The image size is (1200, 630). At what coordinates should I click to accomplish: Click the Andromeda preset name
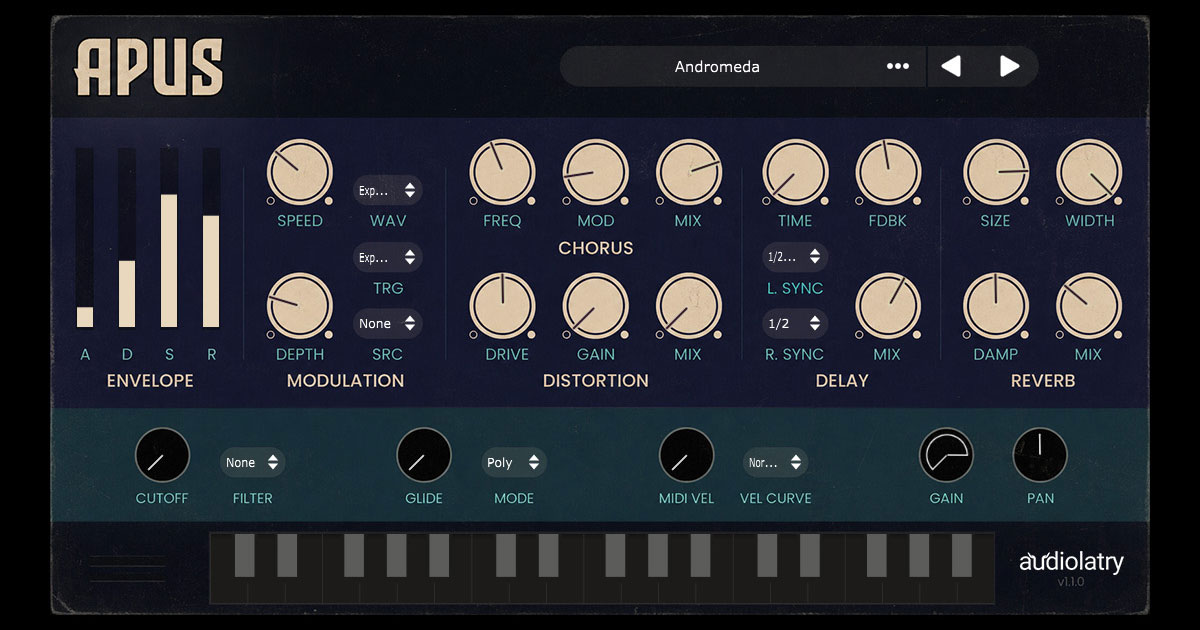pos(717,67)
